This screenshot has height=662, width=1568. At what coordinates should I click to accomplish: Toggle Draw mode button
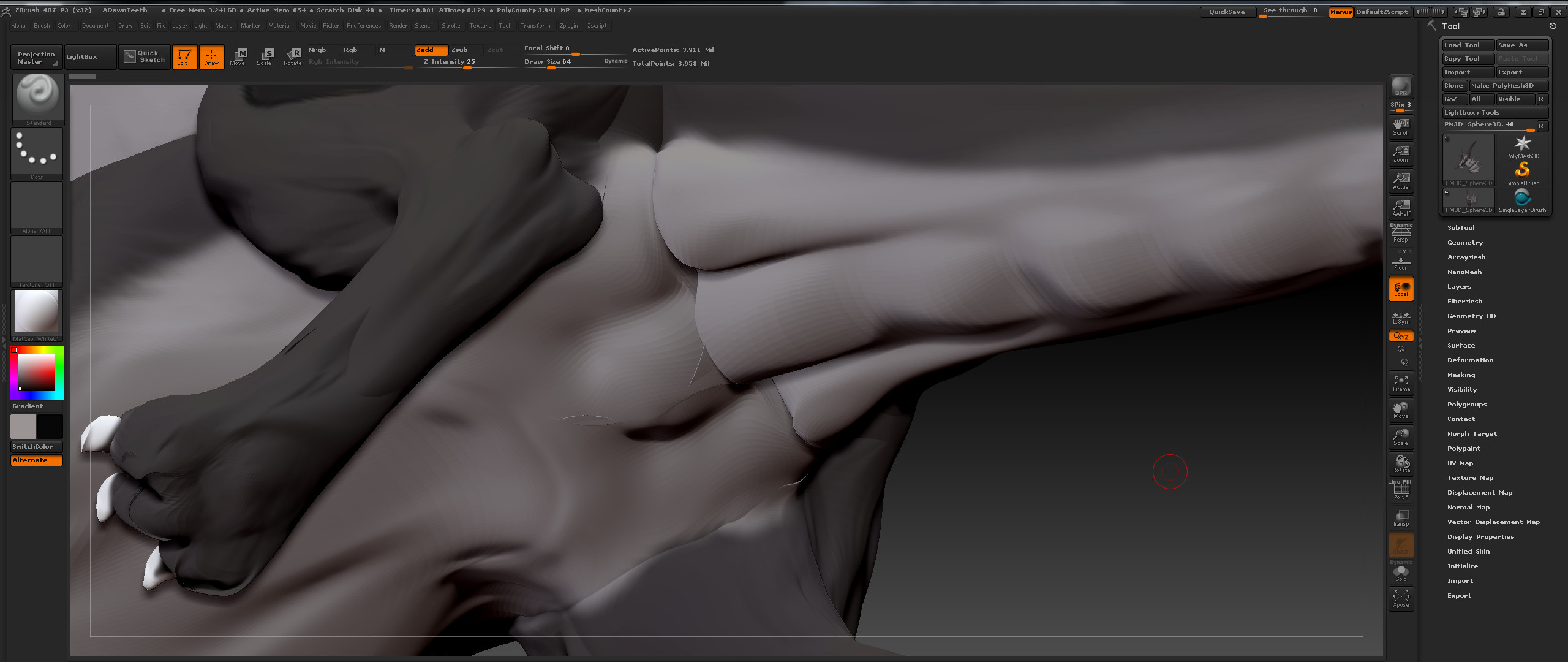(211, 57)
